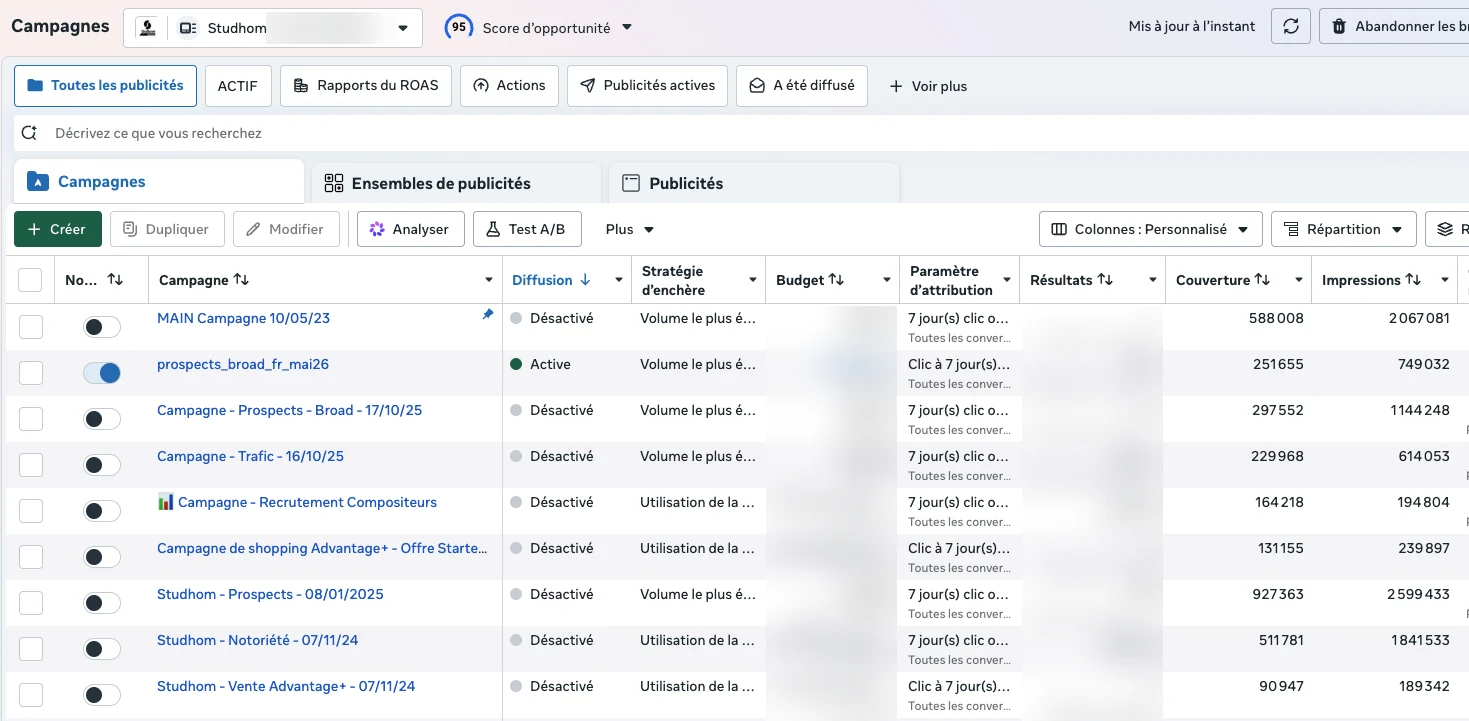Select checkbox for Studhom - Vente Advantage+ row

(x=31, y=695)
